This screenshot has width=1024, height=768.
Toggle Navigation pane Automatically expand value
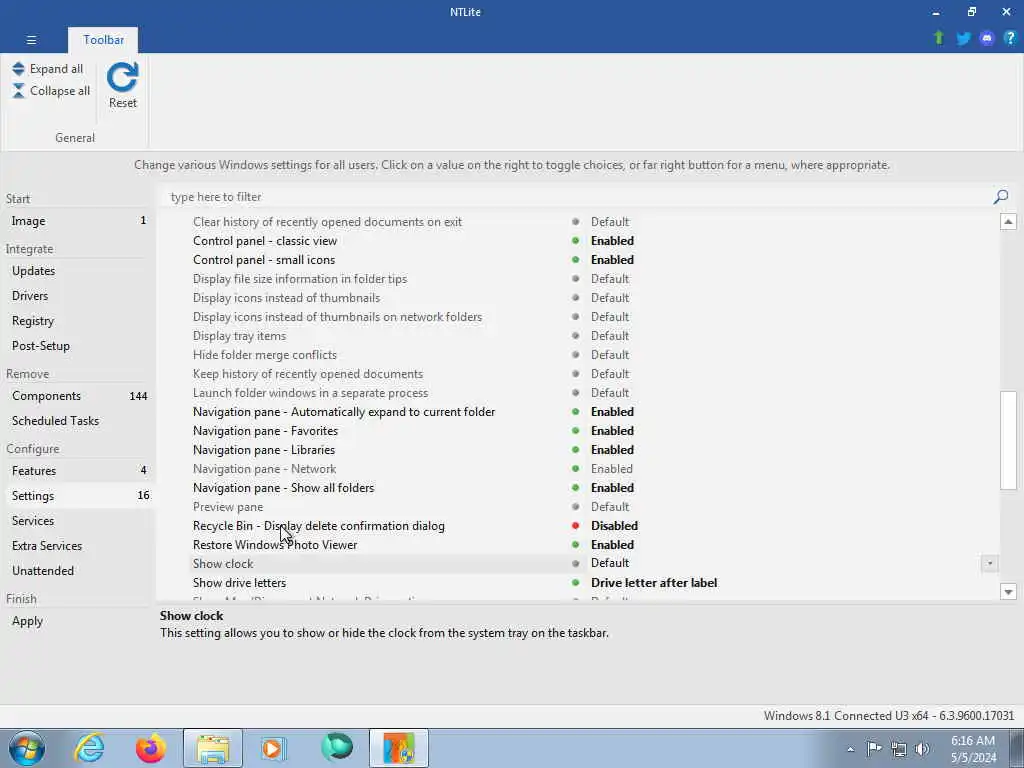point(612,412)
